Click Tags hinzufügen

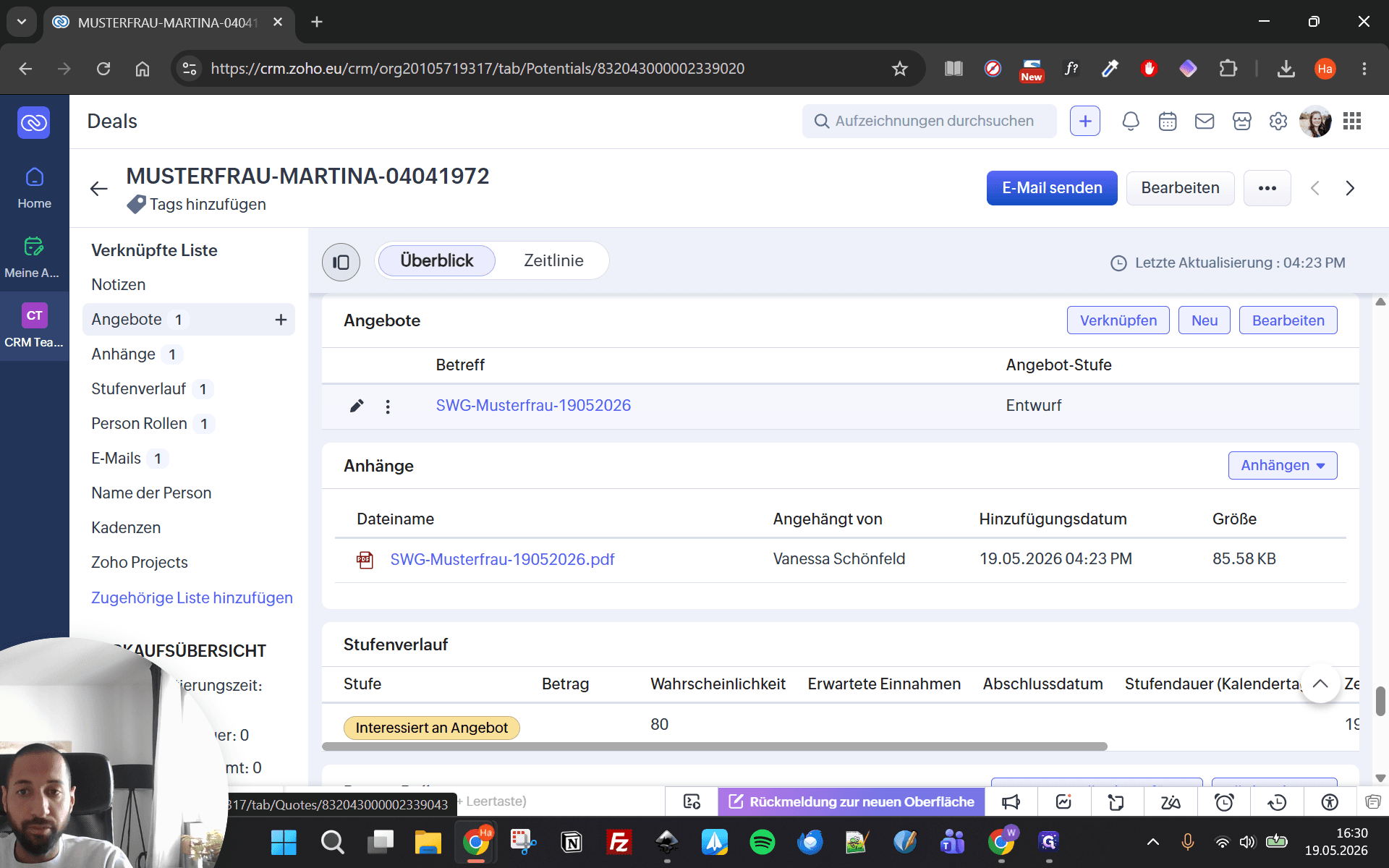click(208, 205)
